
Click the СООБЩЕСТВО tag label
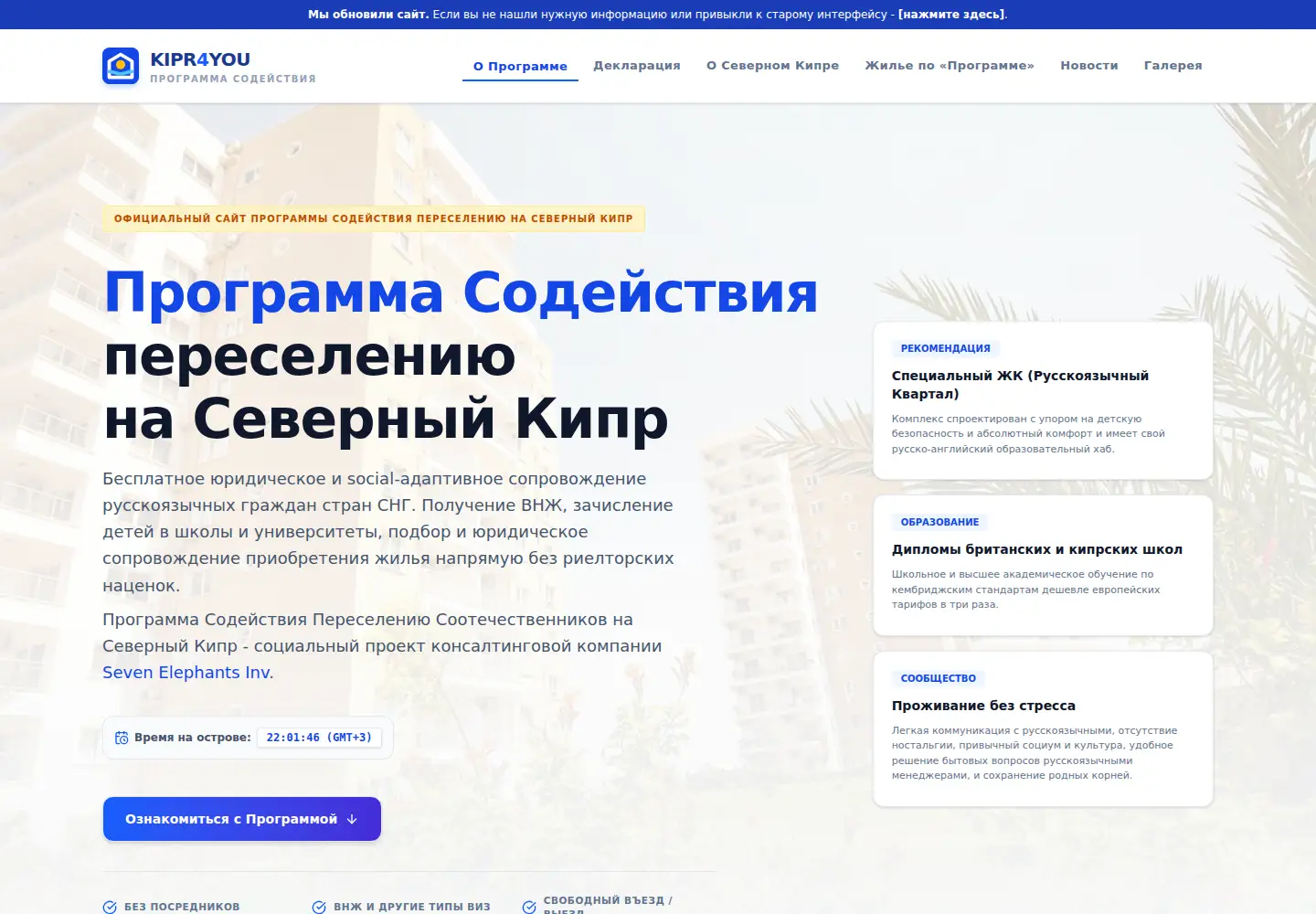click(x=939, y=678)
